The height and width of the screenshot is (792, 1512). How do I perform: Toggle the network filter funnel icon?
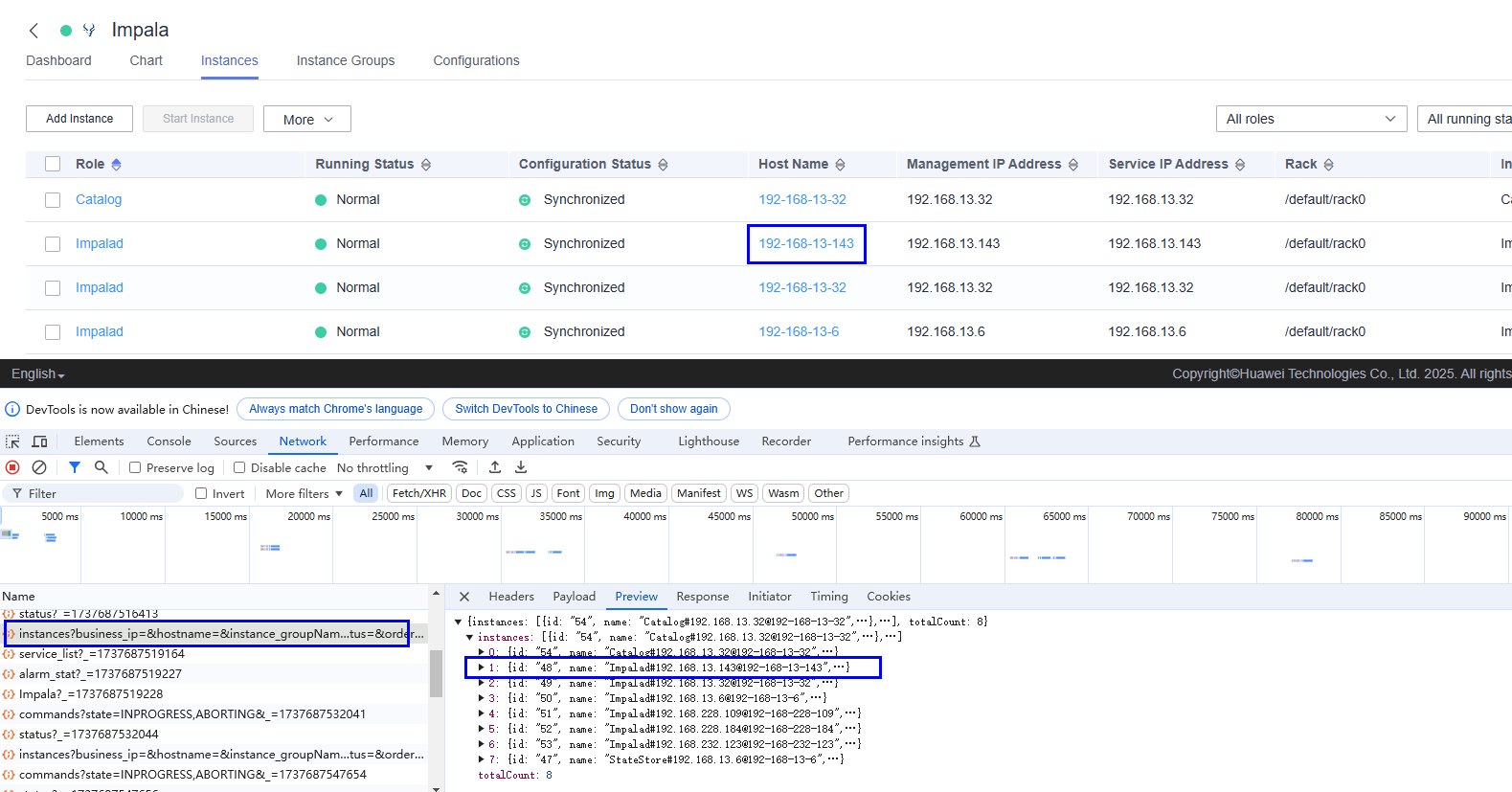point(75,467)
